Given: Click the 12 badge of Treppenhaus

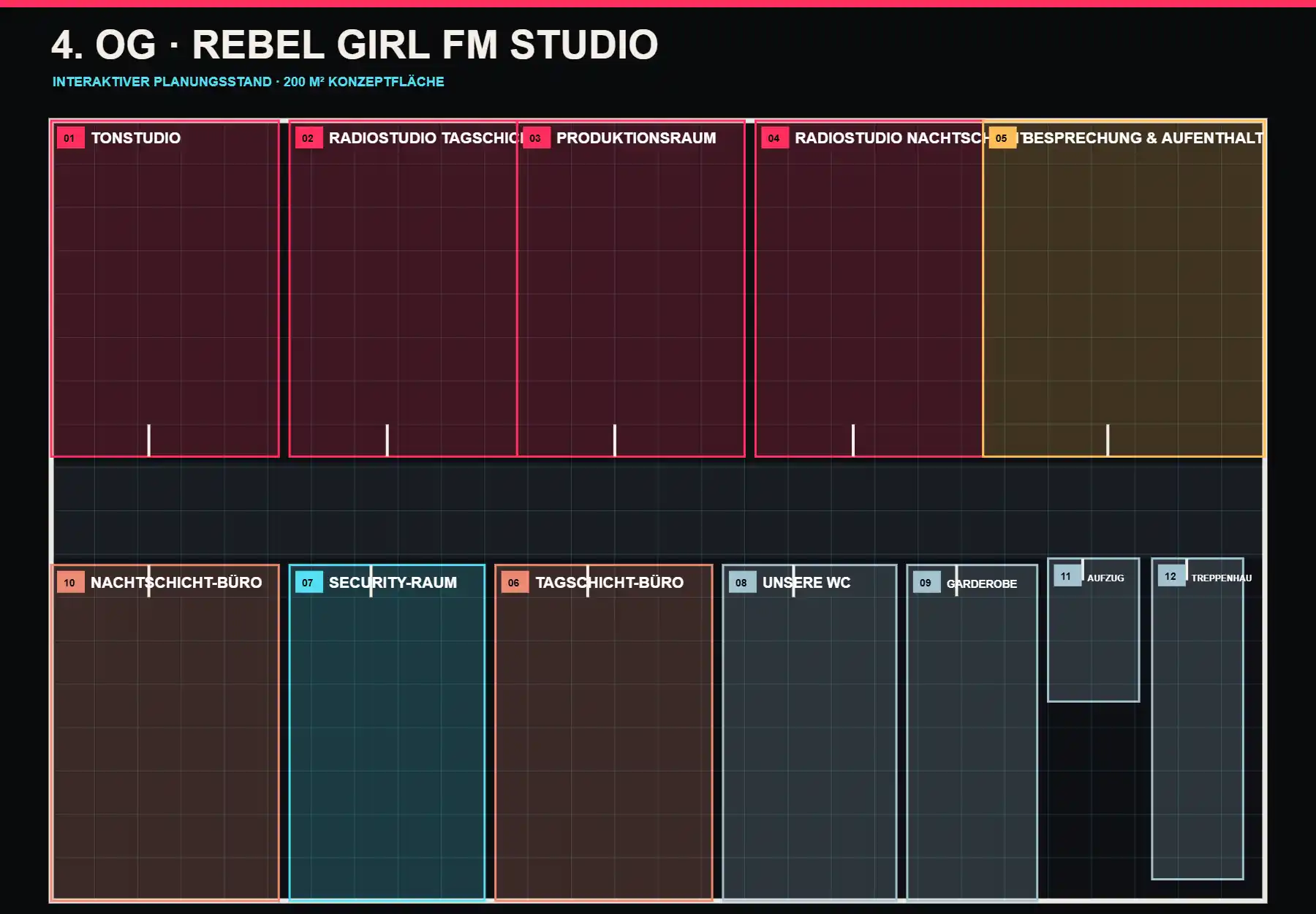Looking at the screenshot, I should pos(1171,576).
